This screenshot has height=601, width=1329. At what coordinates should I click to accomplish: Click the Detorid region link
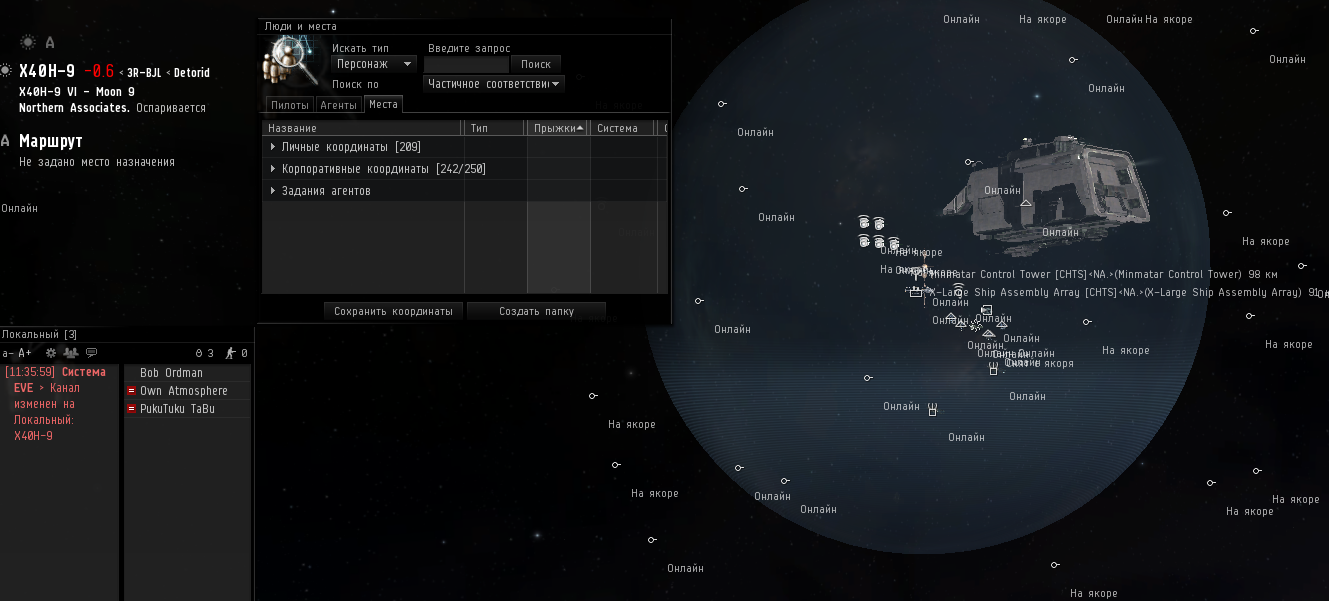(191, 73)
